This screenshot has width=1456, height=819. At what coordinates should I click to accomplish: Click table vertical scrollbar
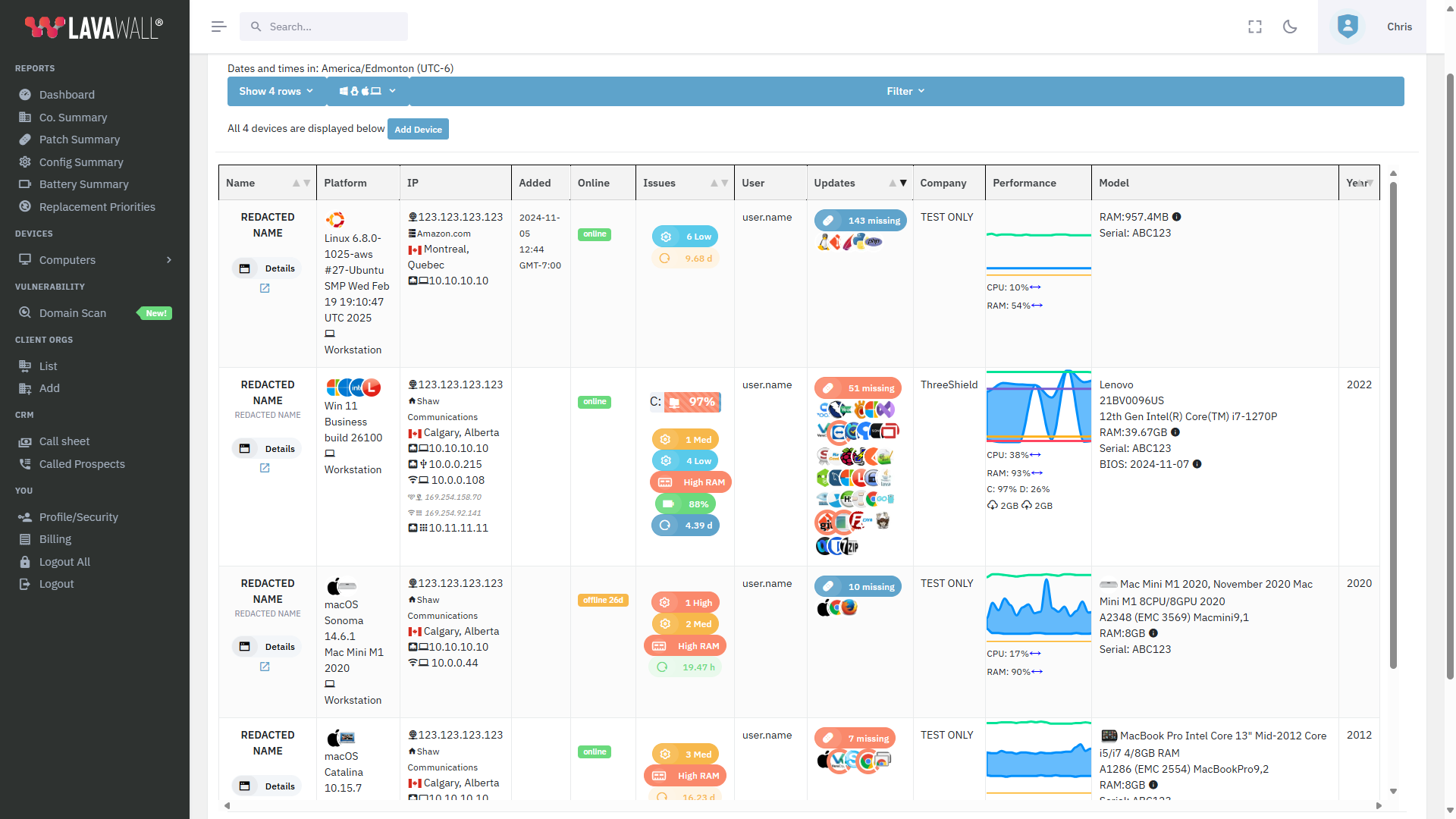tap(1393, 425)
